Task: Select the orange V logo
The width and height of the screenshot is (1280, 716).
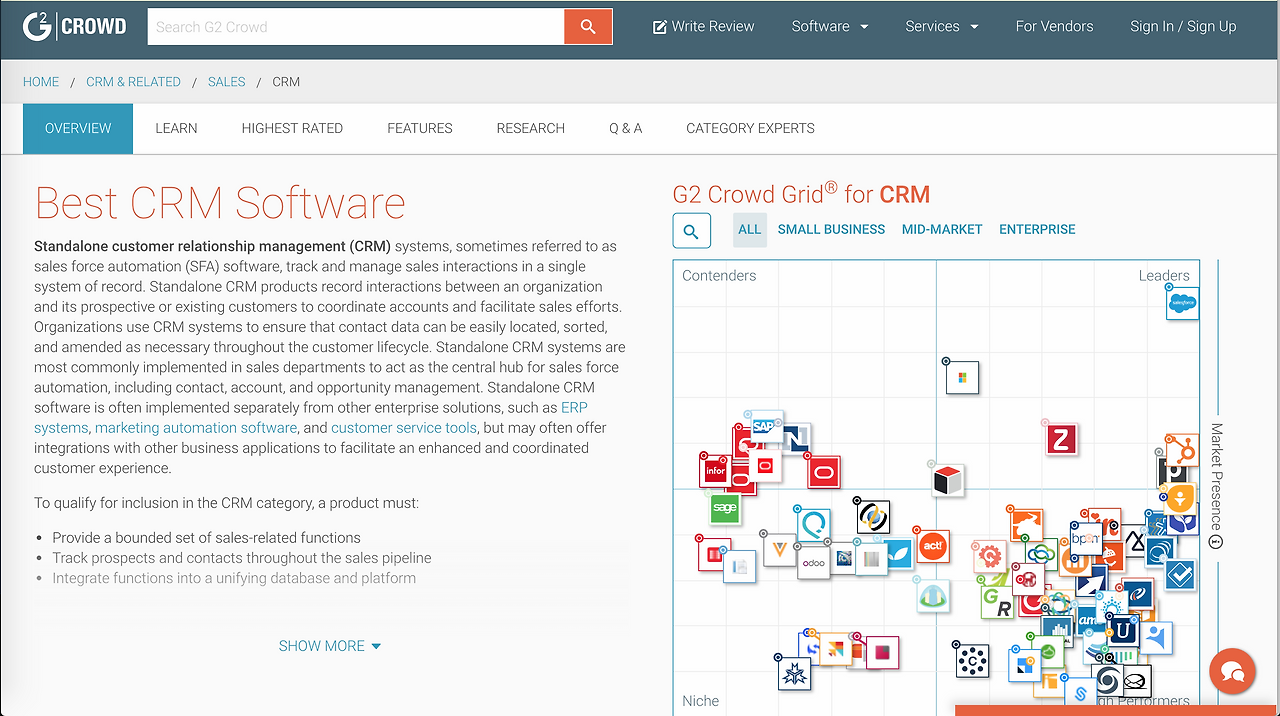Action: coord(779,549)
